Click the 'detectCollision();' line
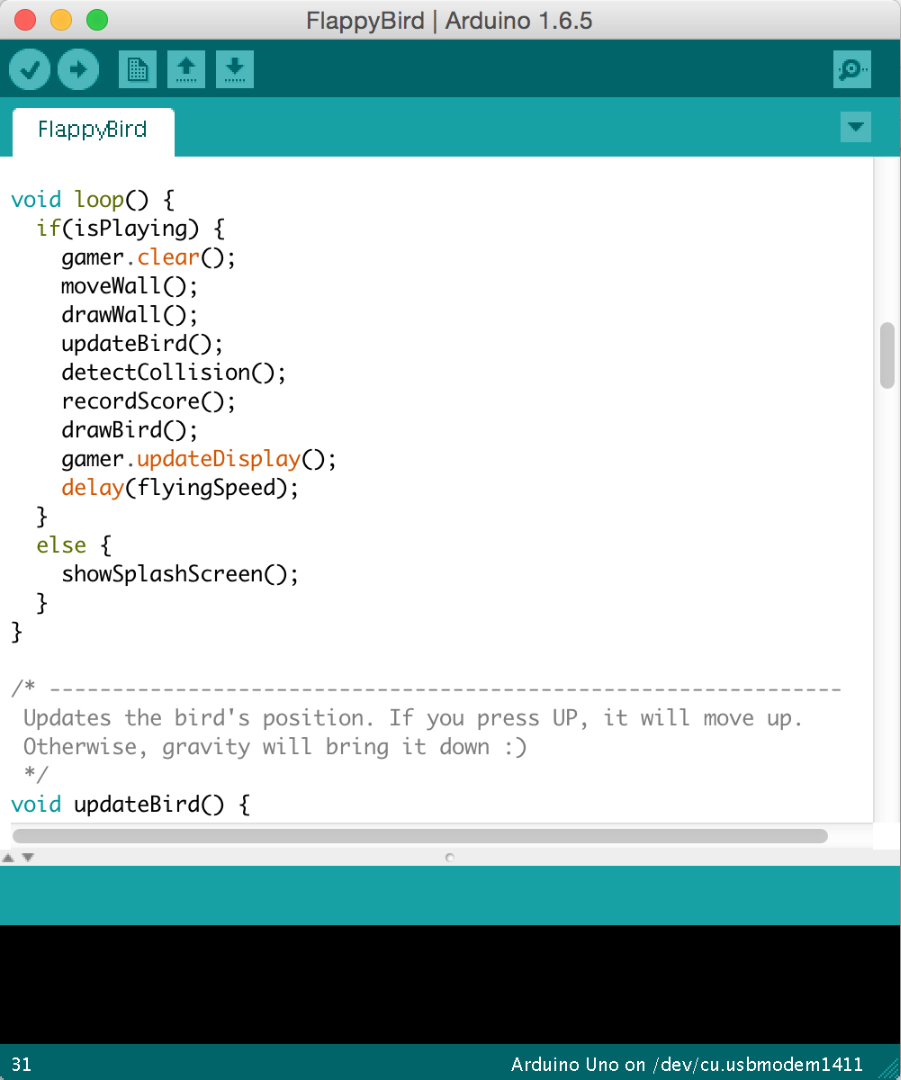The image size is (901, 1080). pos(174,373)
